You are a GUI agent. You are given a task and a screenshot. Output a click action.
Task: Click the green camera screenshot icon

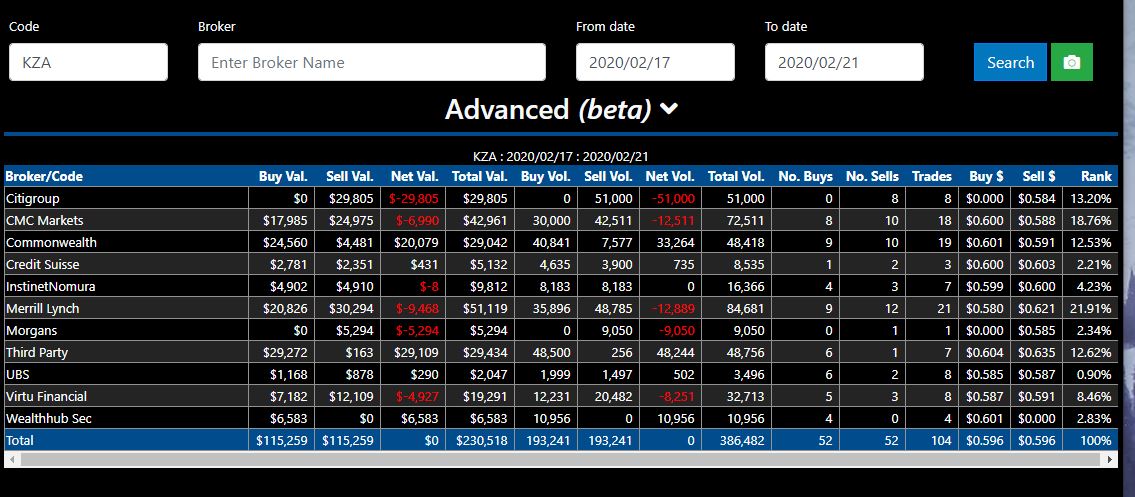[x=1071, y=62]
